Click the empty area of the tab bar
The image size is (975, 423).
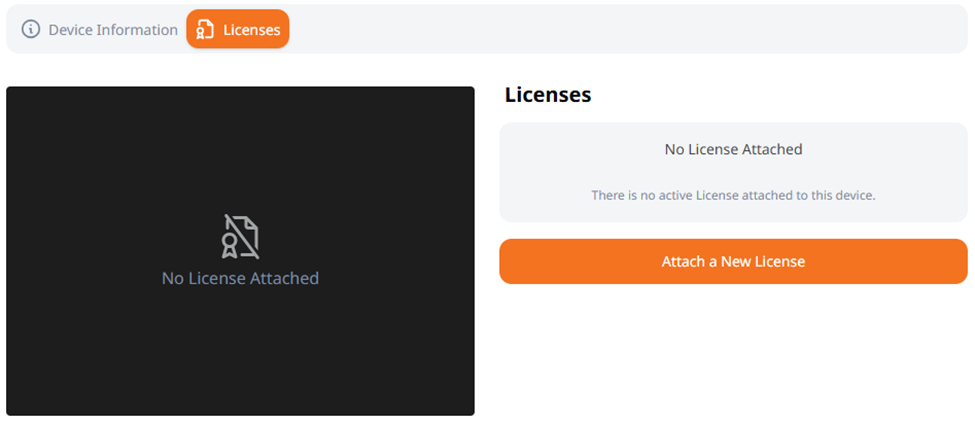tap(628, 29)
